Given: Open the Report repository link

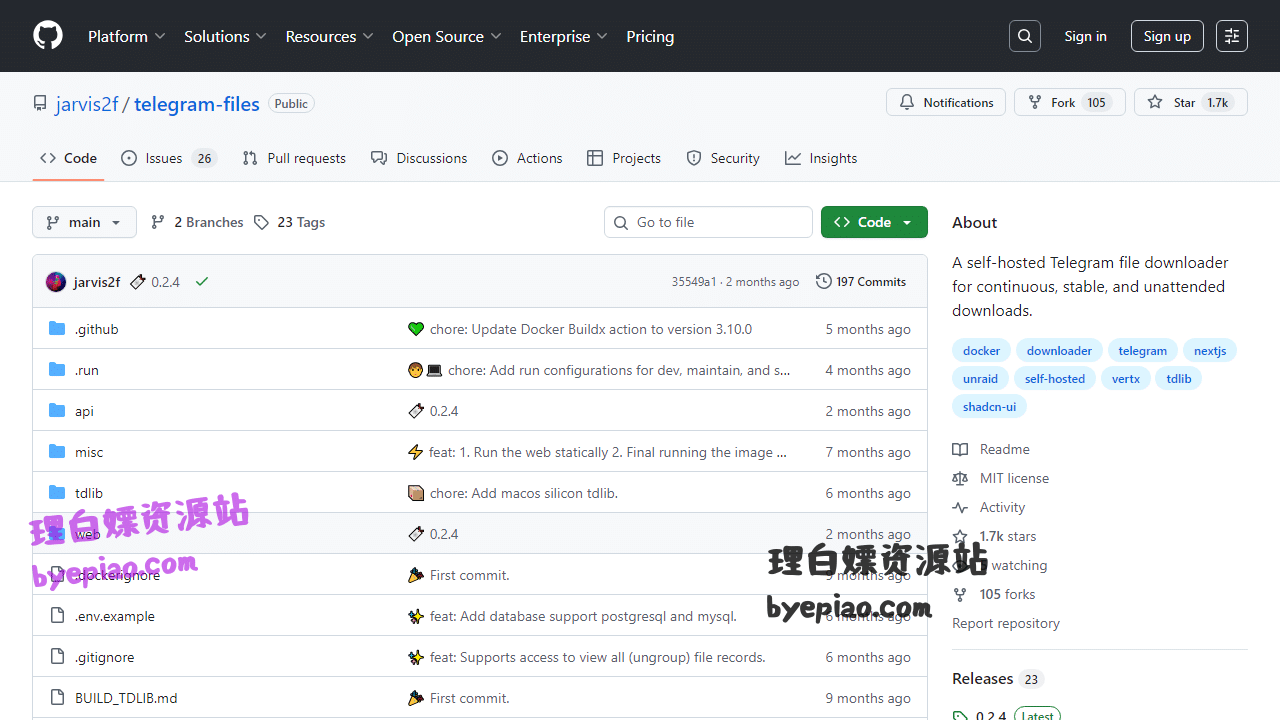Looking at the screenshot, I should (x=1006, y=623).
